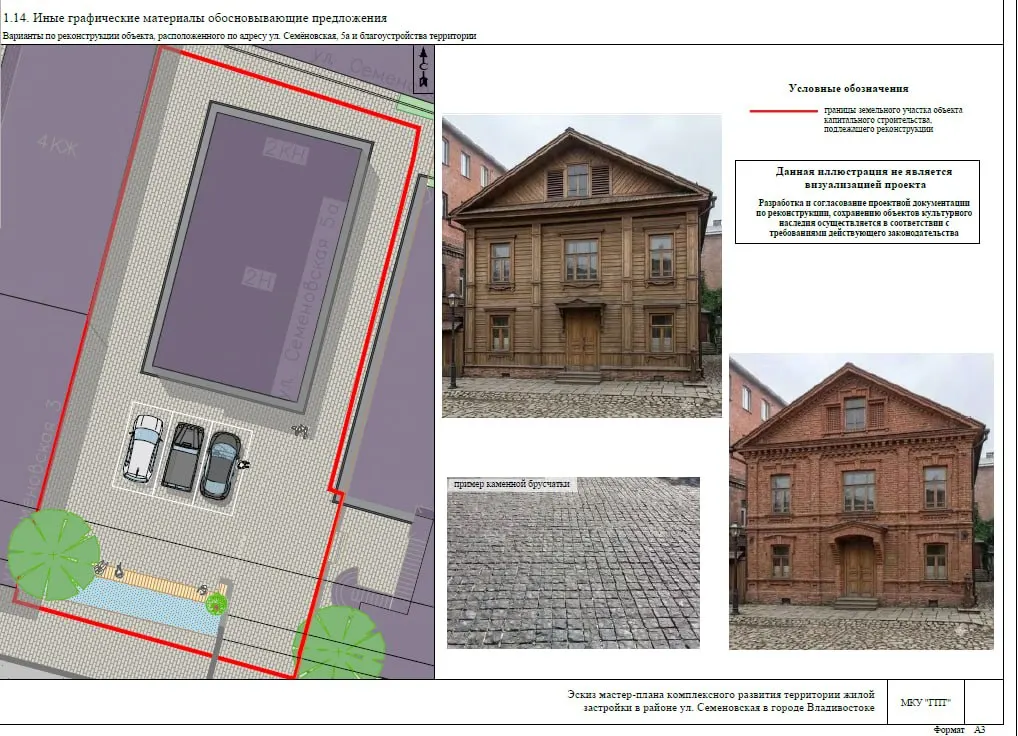Select the dark blue parked car

221,465
